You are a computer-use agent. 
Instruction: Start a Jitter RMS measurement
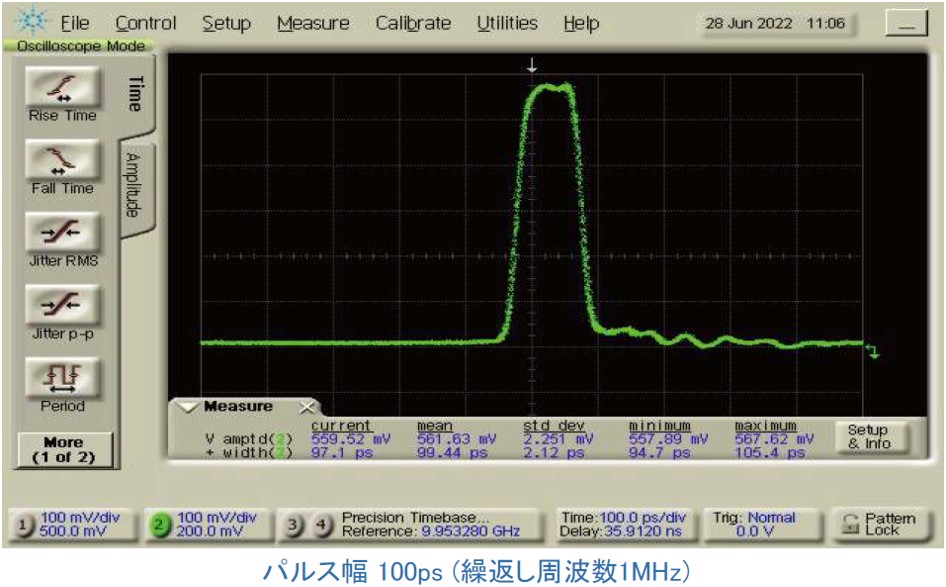pos(63,232)
